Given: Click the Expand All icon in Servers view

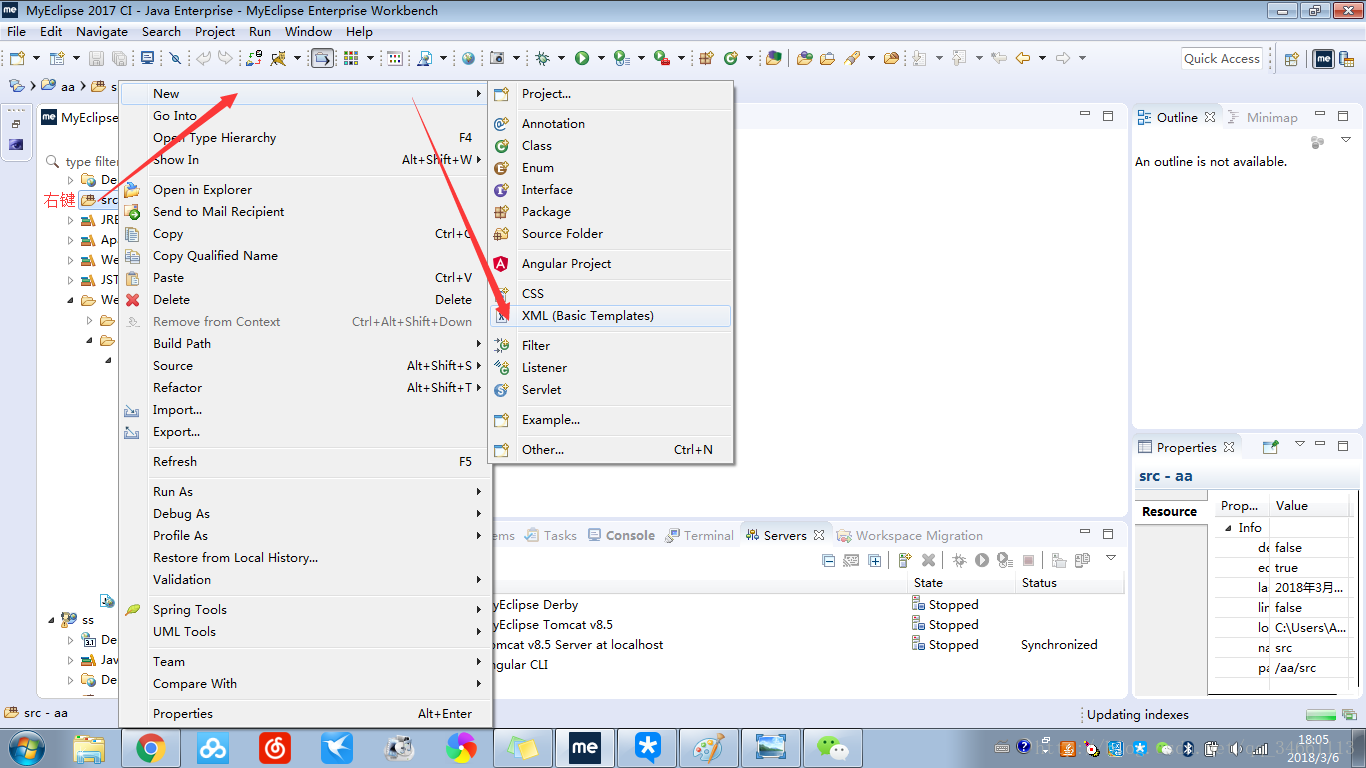Looking at the screenshot, I should tap(874, 560).
